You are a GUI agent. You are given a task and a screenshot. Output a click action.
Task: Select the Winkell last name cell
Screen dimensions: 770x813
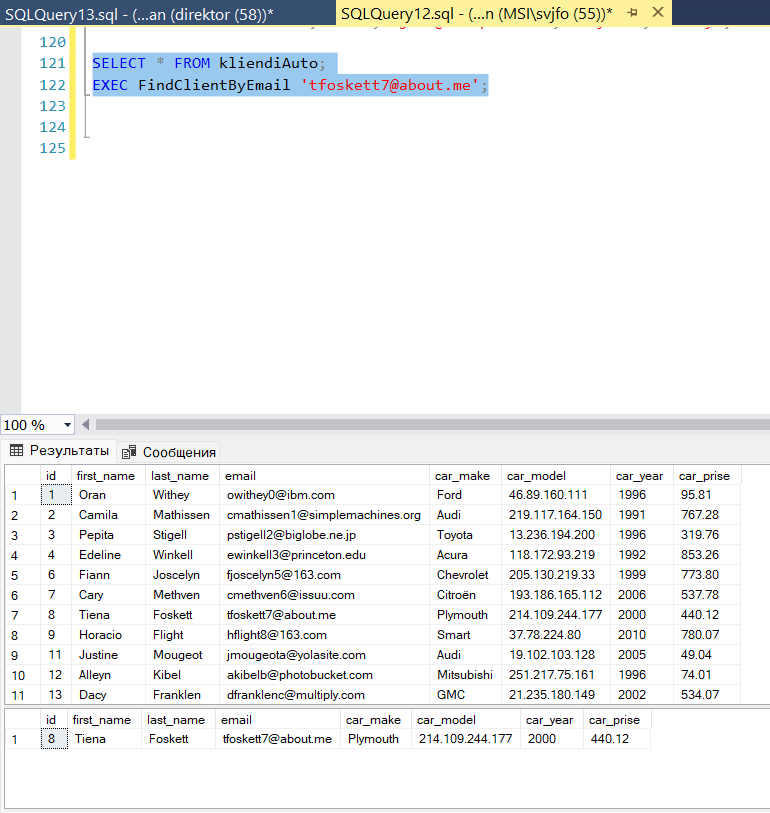pos(183,555)
